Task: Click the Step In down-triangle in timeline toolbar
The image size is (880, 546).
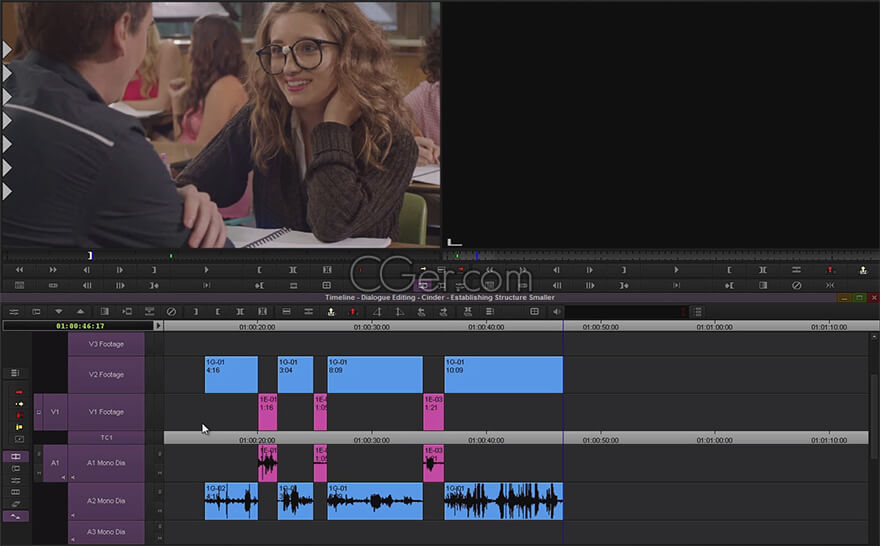Action: pos(58,311)
